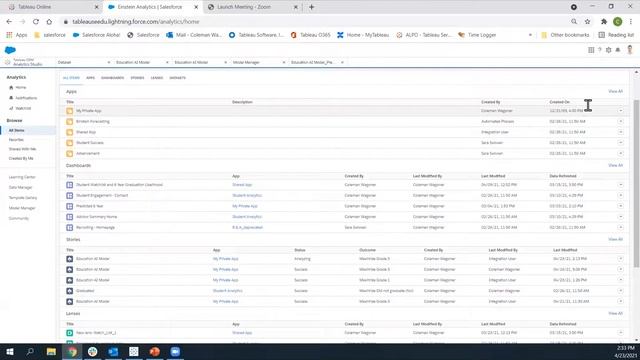
Task: Click the green lens icon in Lenses
Action: (69, 333)
